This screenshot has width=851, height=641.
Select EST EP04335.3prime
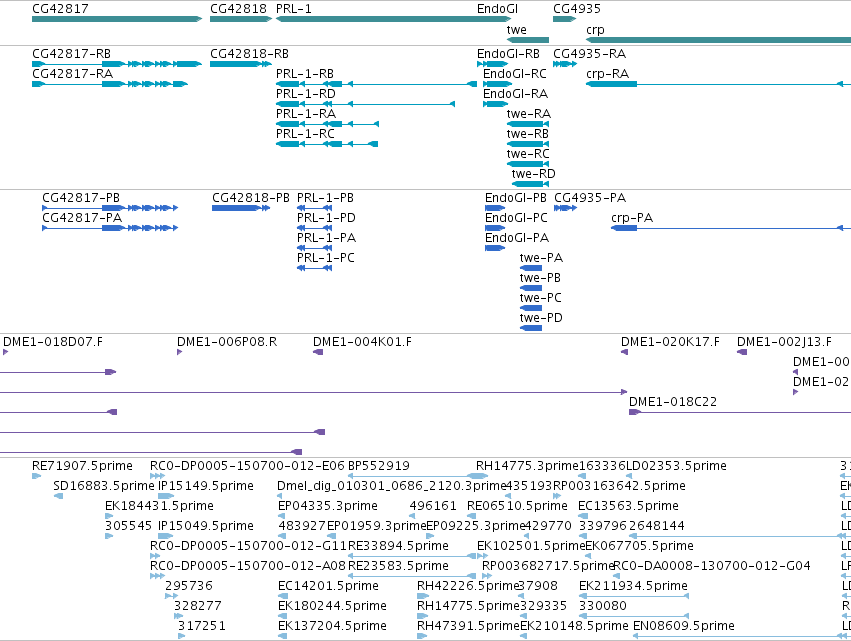click(x=282, y=516)
